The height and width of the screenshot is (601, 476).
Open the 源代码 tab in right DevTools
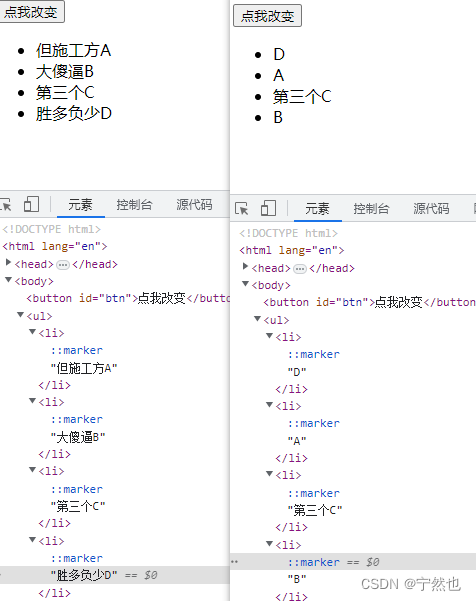(431, 209)
